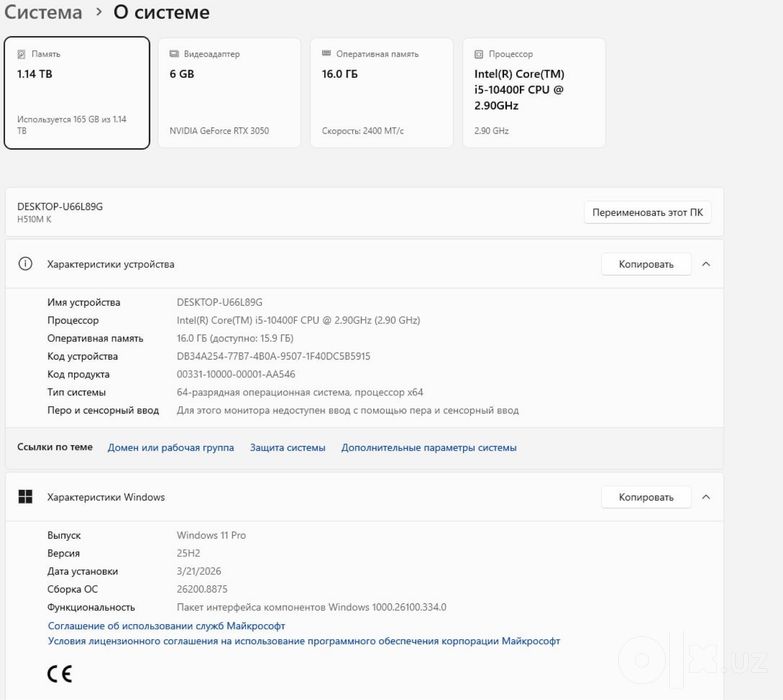Click version value 25H2
The width and height of the screenshot is (783, 700).
click(x=188, y=553)
